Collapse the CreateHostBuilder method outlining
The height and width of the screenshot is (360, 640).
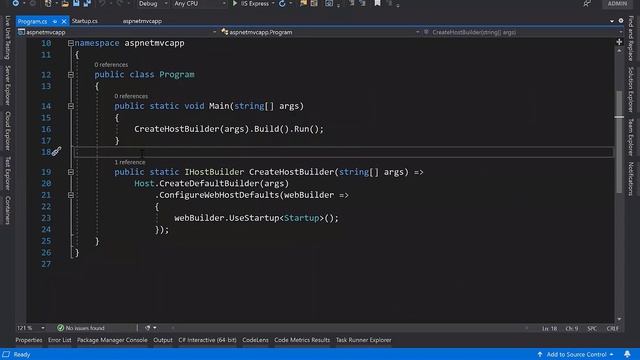point(71,172)
